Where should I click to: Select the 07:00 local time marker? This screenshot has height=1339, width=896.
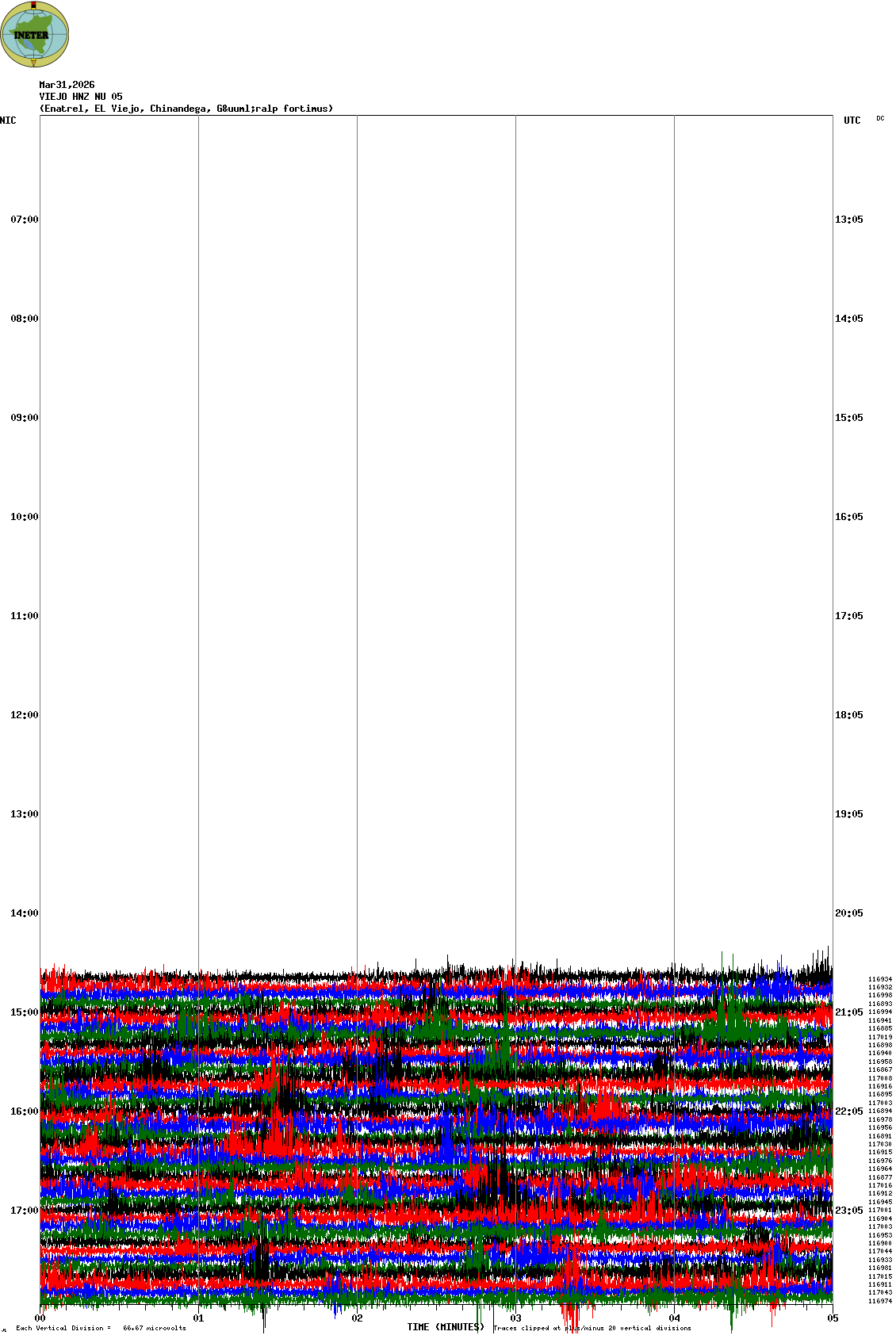coord(24,220)
